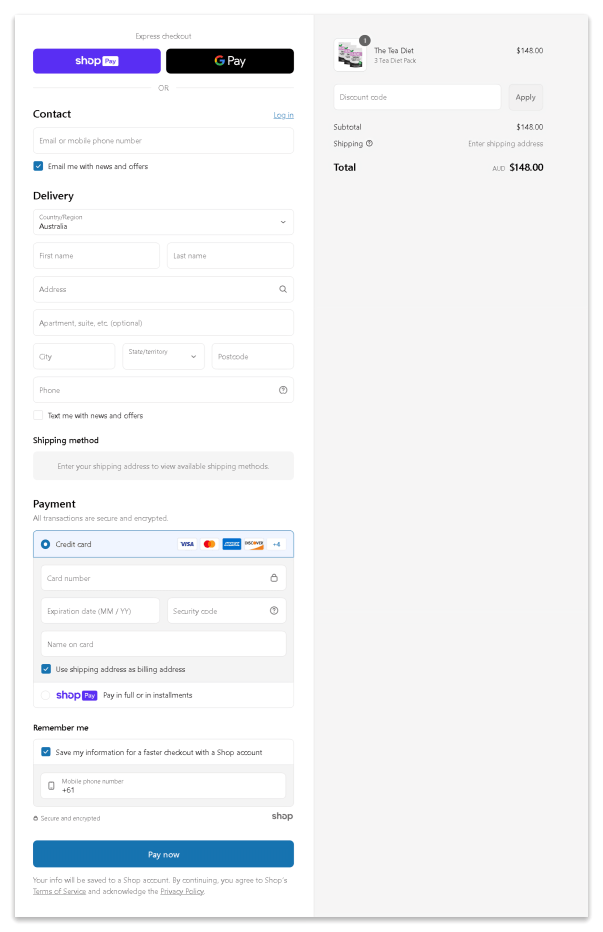The width and height of the screenshot is (603, 932).
Task: Click the +4 more cards badge
Action: [277, 544]
